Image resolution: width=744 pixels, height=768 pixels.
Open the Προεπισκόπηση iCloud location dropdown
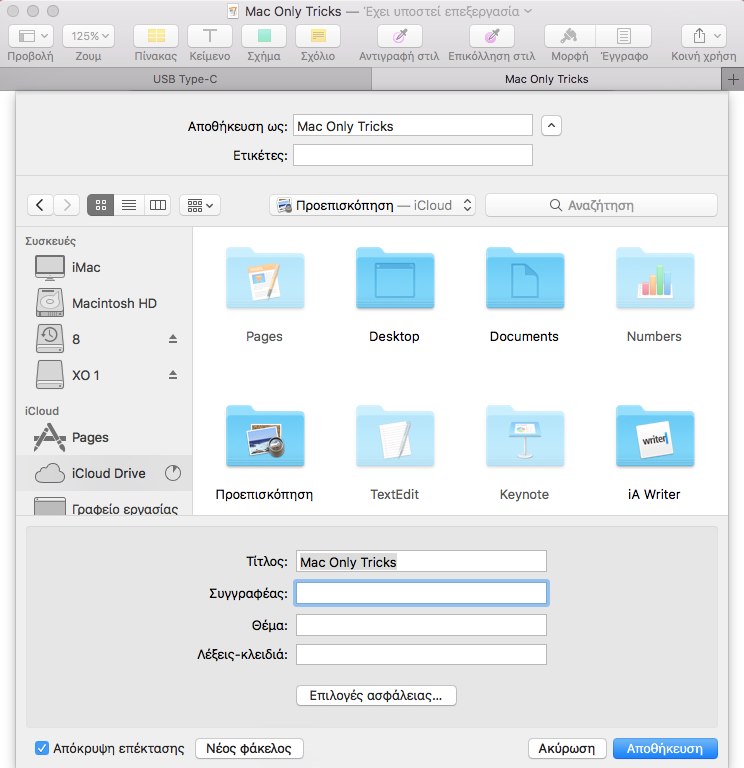pos(375,205)
